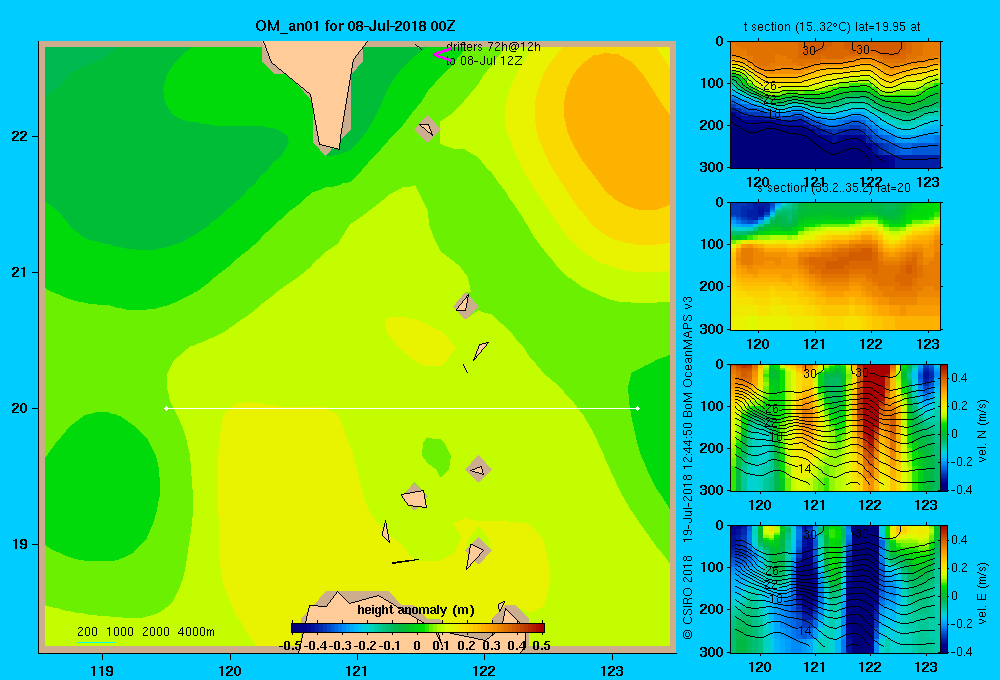Image resolution: width=1000 pixels, height=680 pixels.
Task: Click longitude tick label 120 on main map
Action: tap(230, 670)
